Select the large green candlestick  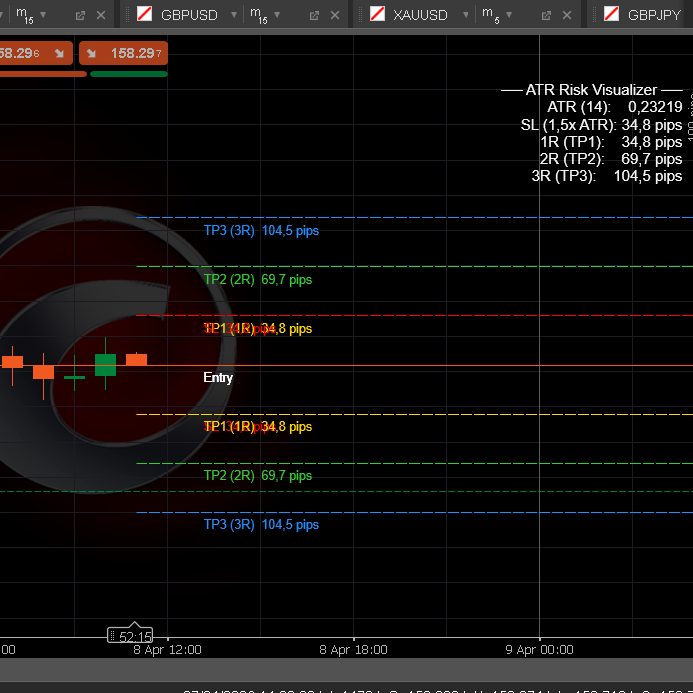pos(105,364)
